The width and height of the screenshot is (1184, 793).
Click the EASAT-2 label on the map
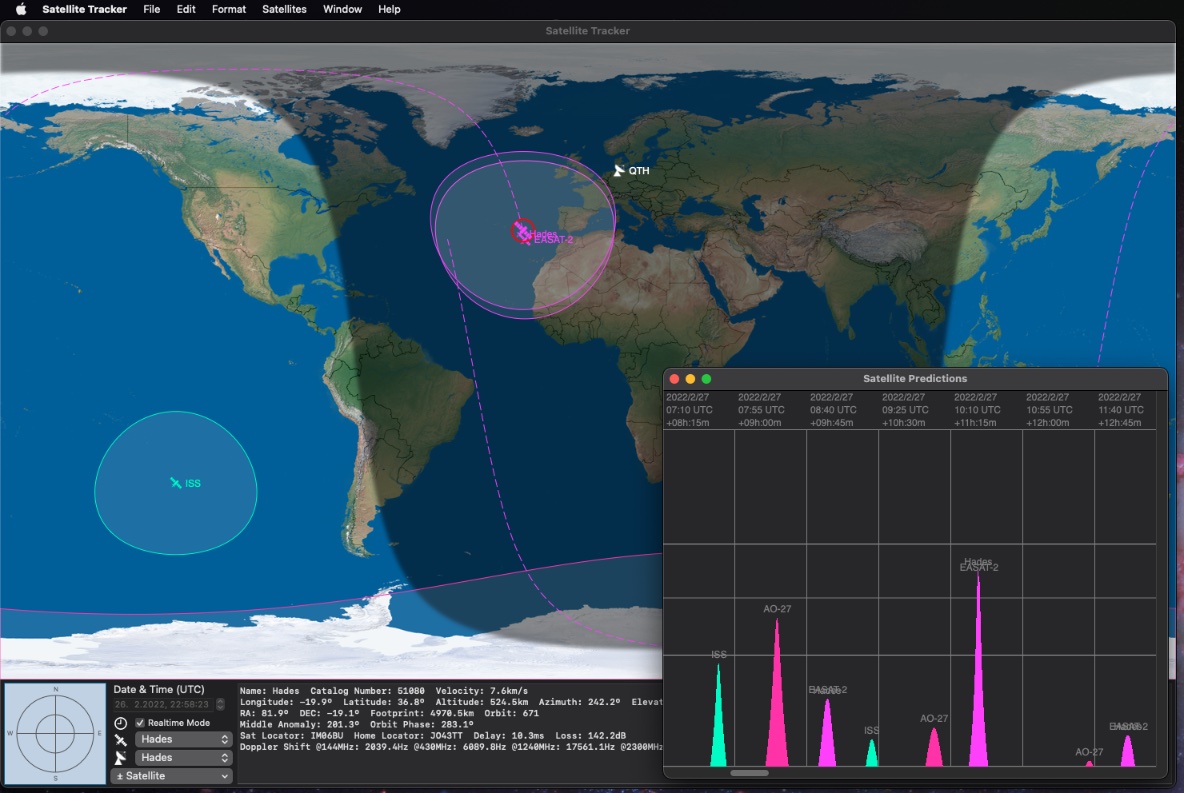[553, 240]
